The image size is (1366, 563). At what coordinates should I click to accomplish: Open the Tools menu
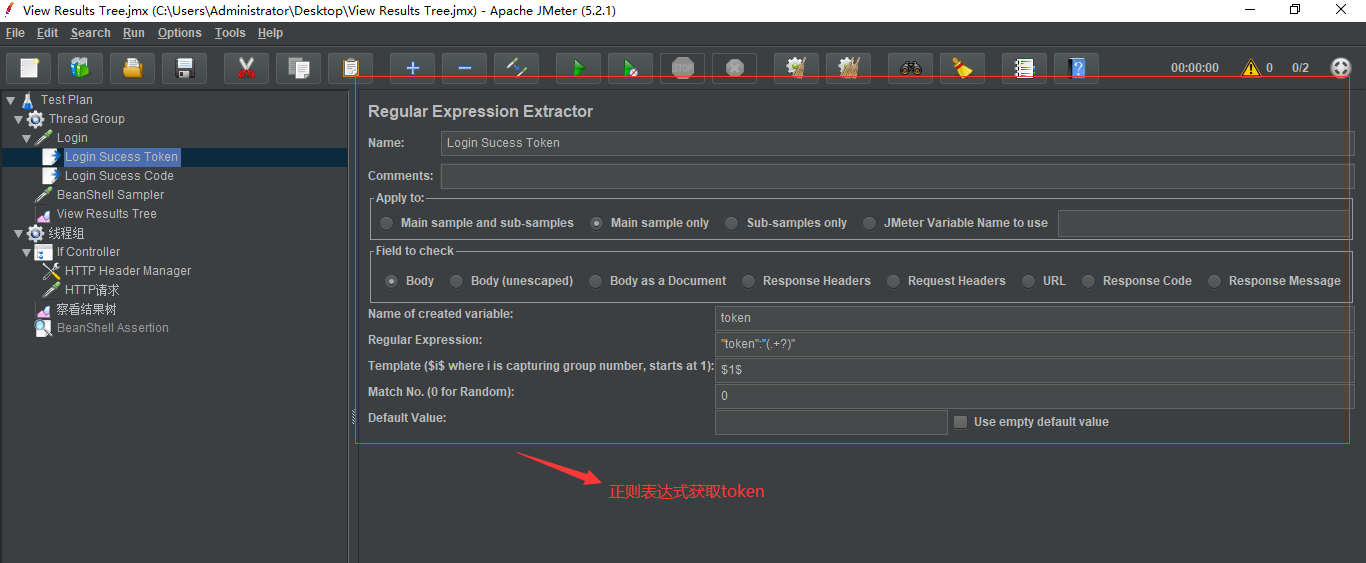(x=230, y=33)
